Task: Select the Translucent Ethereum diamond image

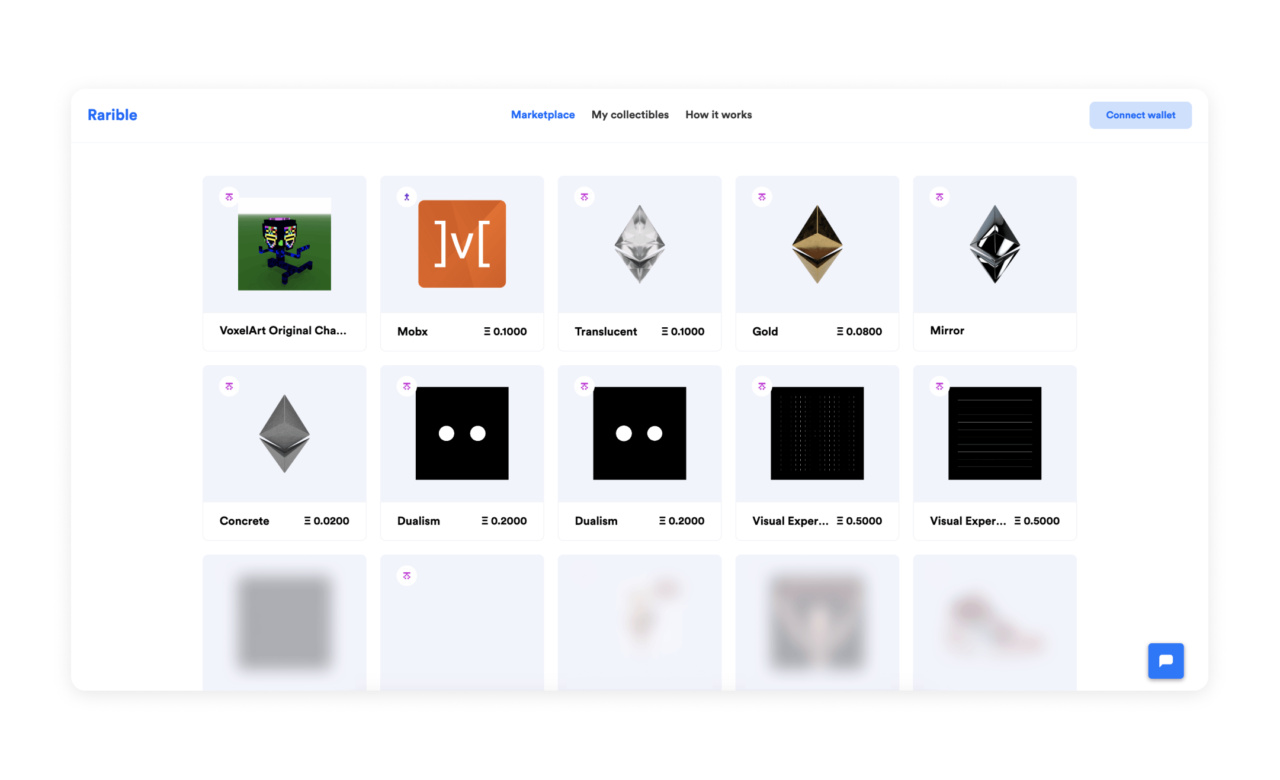Action: 639,244
